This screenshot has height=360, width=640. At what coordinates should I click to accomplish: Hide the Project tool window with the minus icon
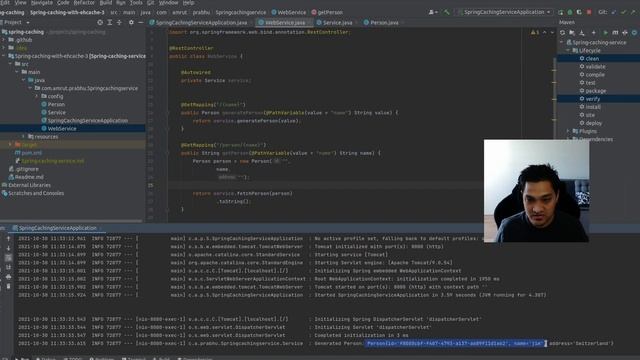click(x=140, y=22)
